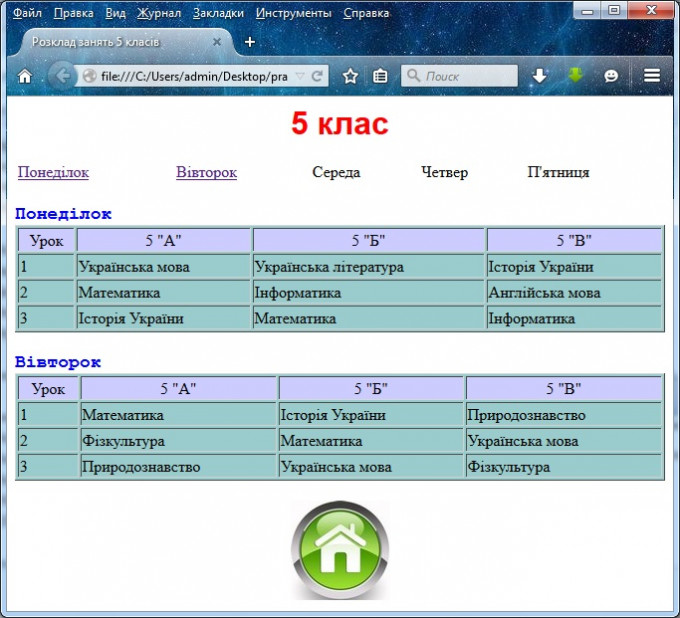
Task: Click the globe site identity icon
Action: (x=89, y=76)
